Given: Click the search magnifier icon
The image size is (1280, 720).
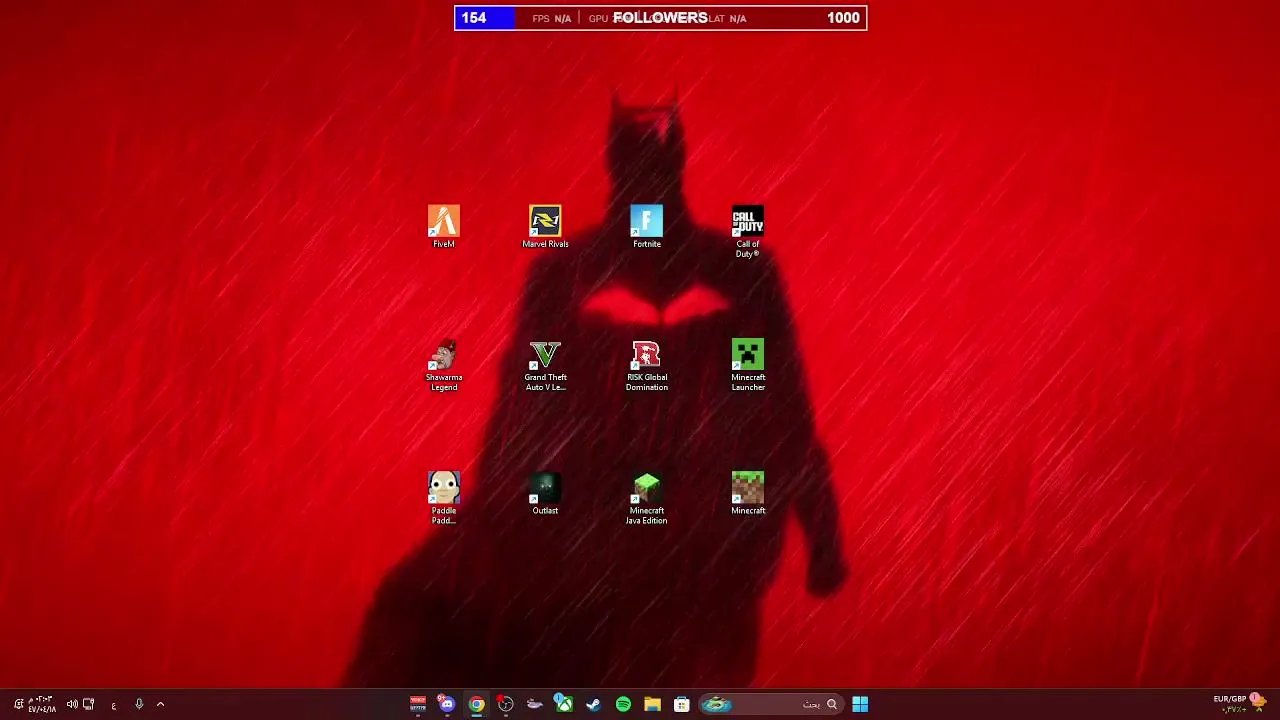Looking at the screenshot, I should coord(831,704).
